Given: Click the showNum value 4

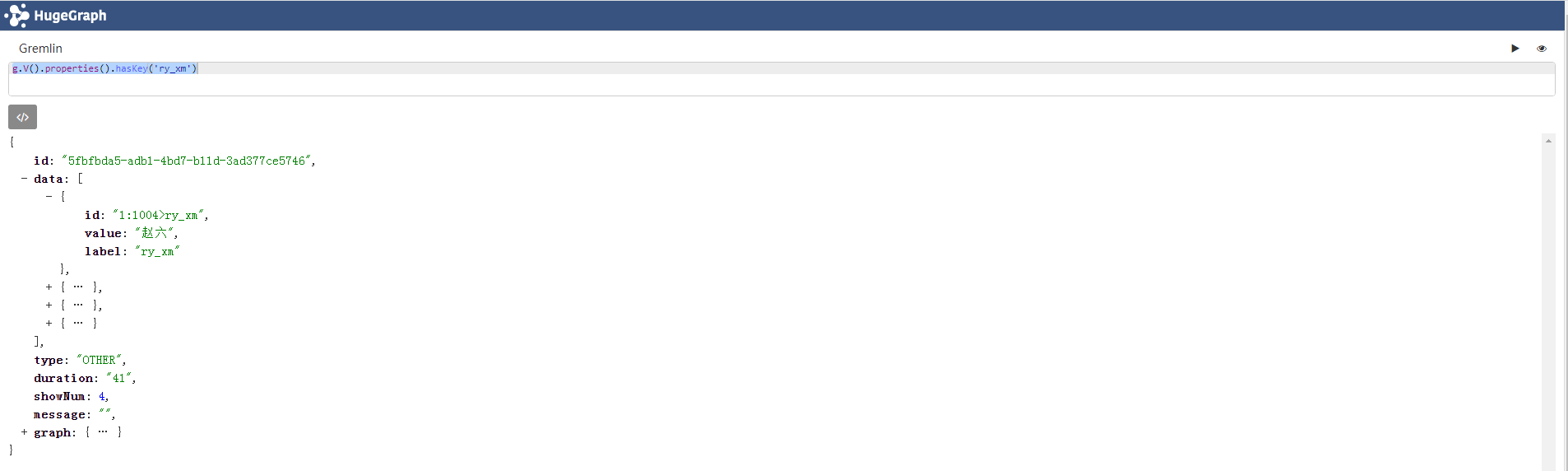Looking at the screenshot, I should pyautogui.click(x=102, y=396).
